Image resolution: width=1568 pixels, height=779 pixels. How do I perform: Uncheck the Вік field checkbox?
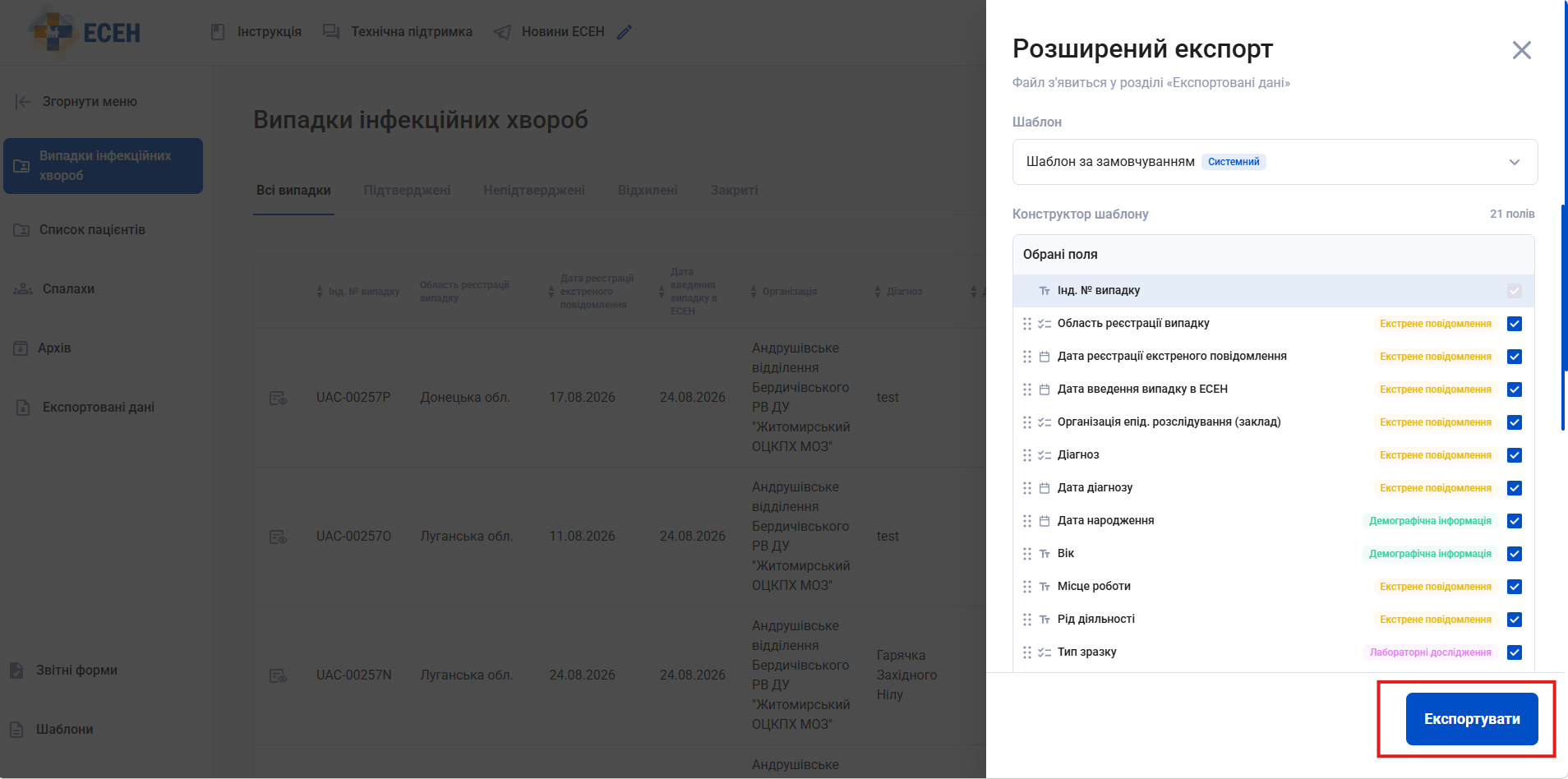pyautogui.click(x=1515, y=554)
